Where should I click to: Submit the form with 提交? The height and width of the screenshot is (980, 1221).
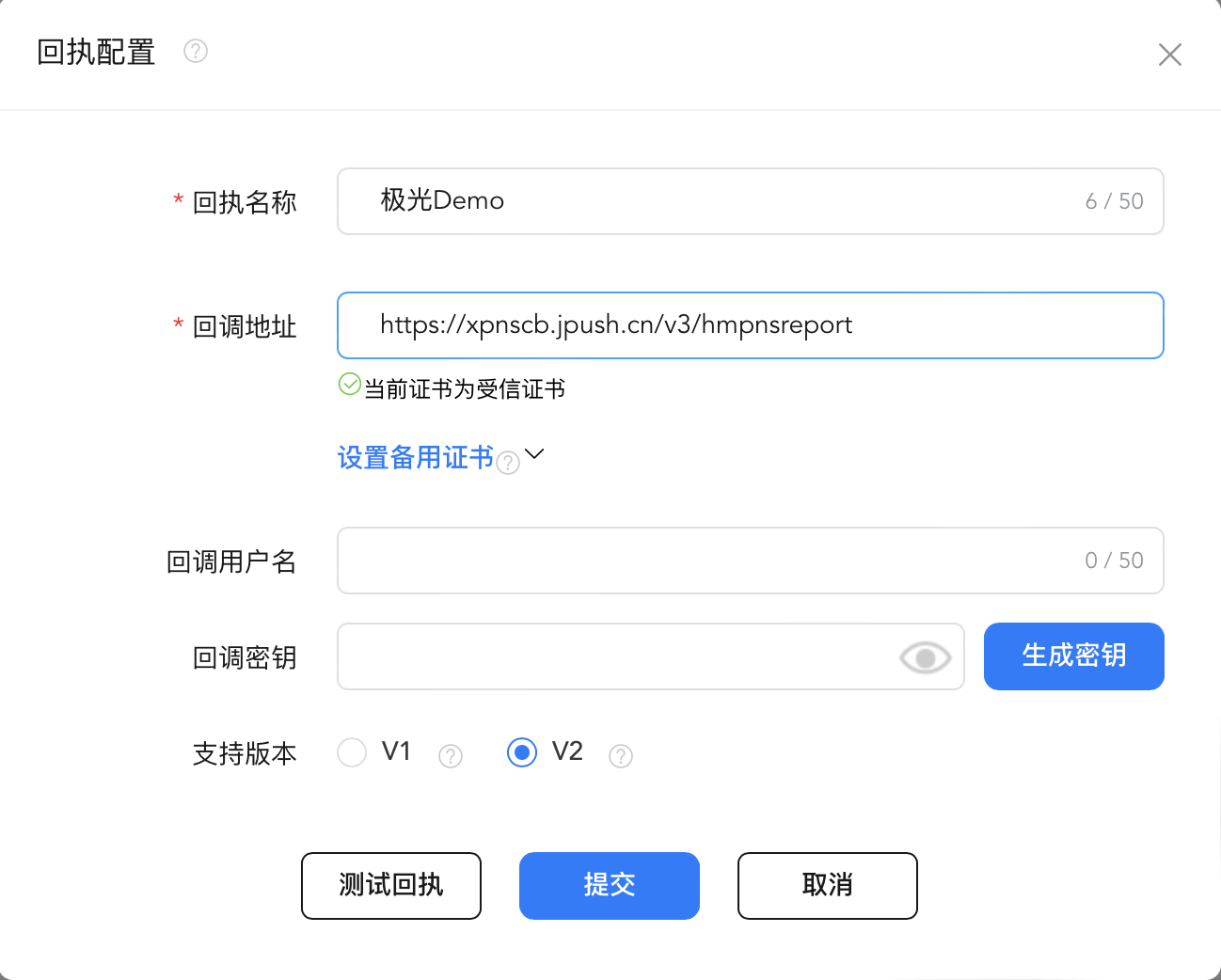[x=609, y=886]
